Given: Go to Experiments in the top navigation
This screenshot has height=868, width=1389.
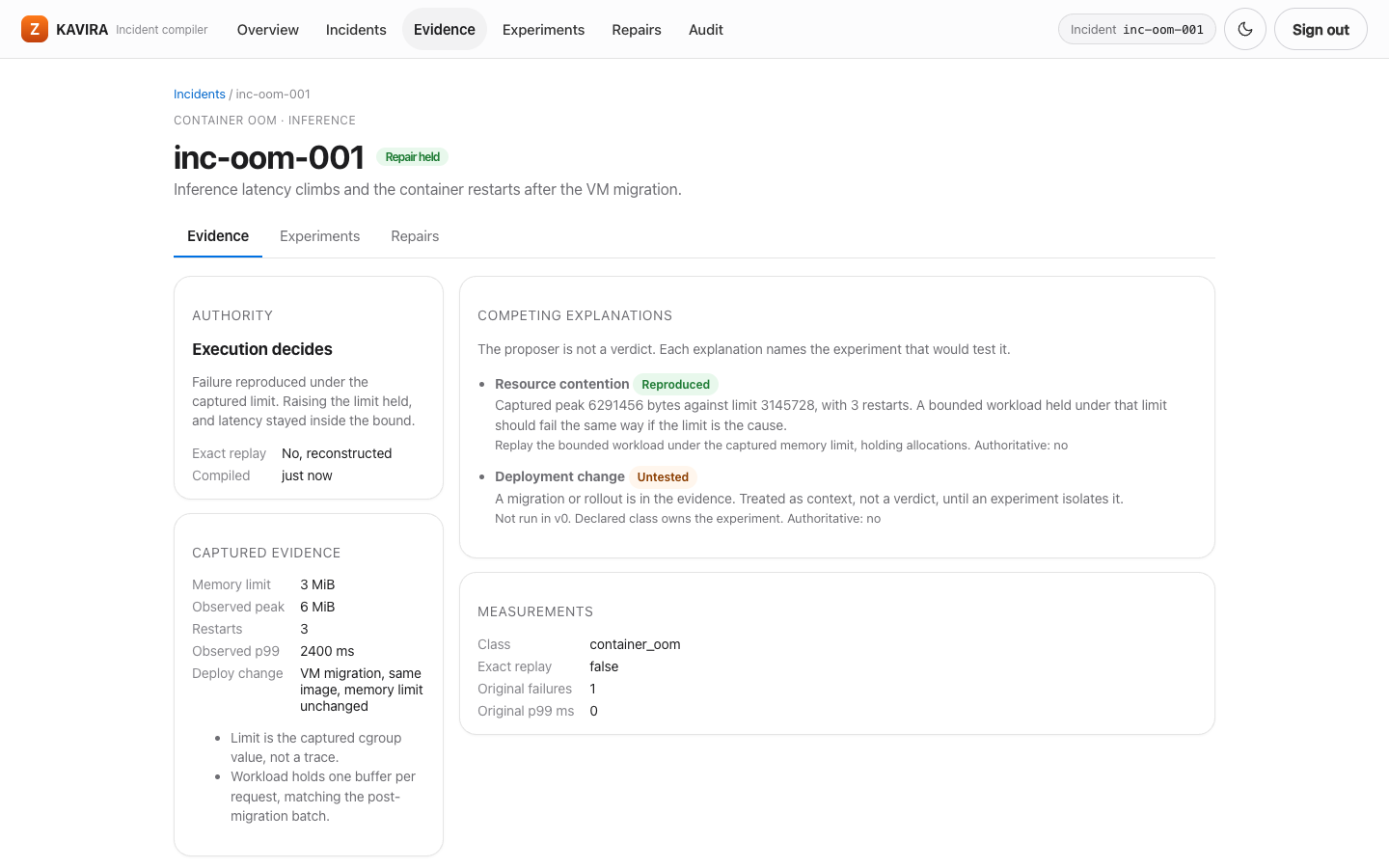Looking at the screenshot, I should [x=543, y=29].
